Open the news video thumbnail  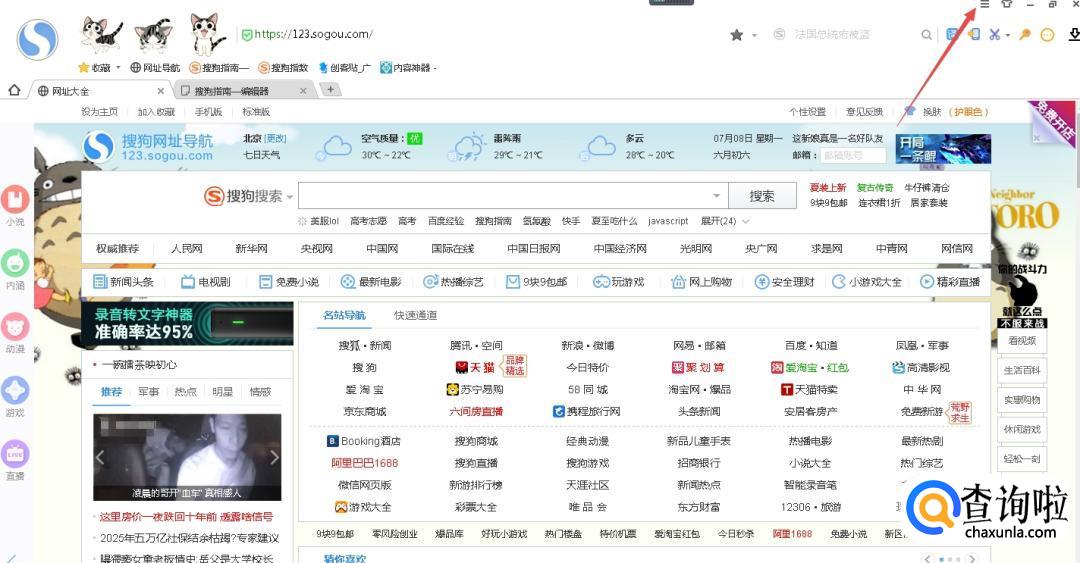coord(187,457)
